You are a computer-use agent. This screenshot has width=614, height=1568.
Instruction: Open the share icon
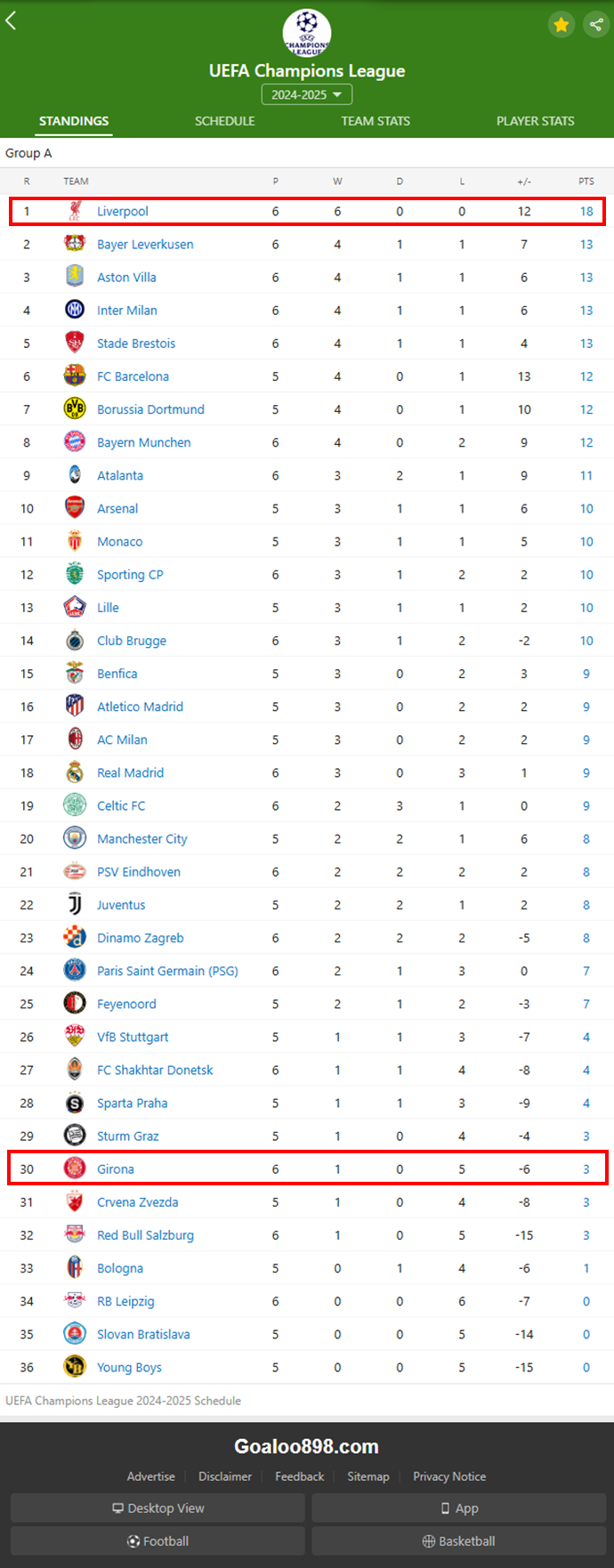[595, 24]
